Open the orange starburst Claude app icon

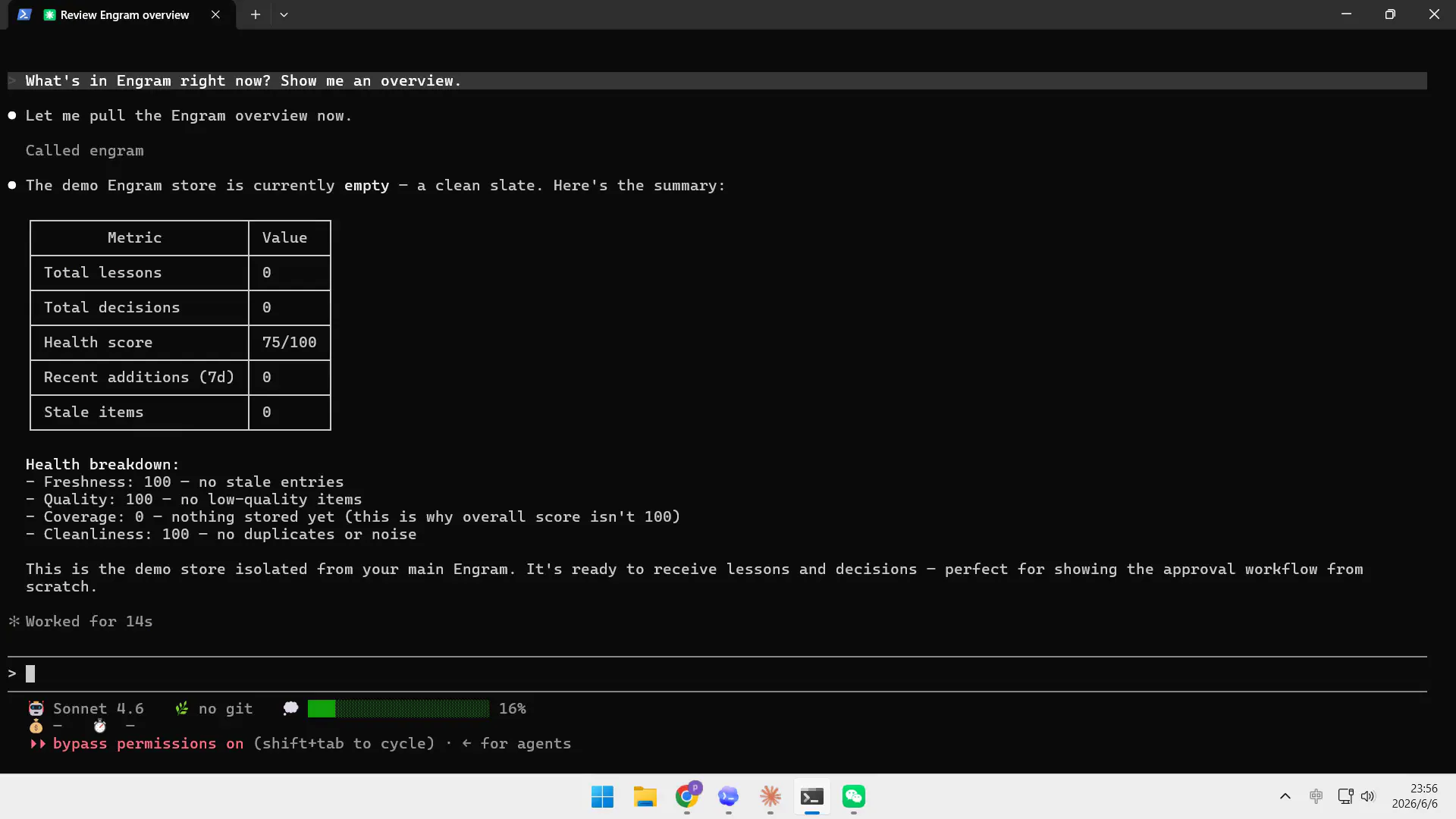(x=770, y=796)
